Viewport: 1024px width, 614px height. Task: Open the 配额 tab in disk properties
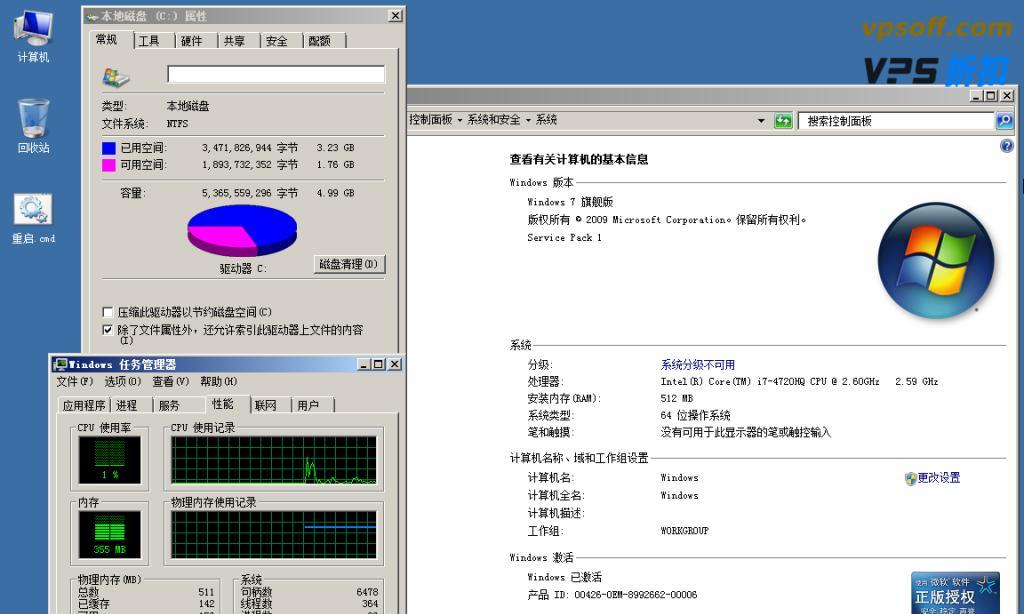click(319, 41)
